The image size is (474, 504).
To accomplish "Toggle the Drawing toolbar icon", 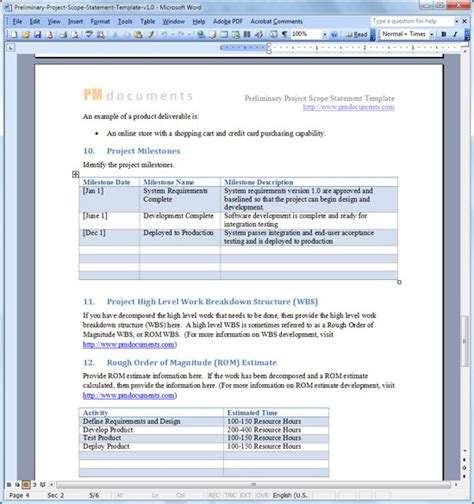I will coord(259,34).
